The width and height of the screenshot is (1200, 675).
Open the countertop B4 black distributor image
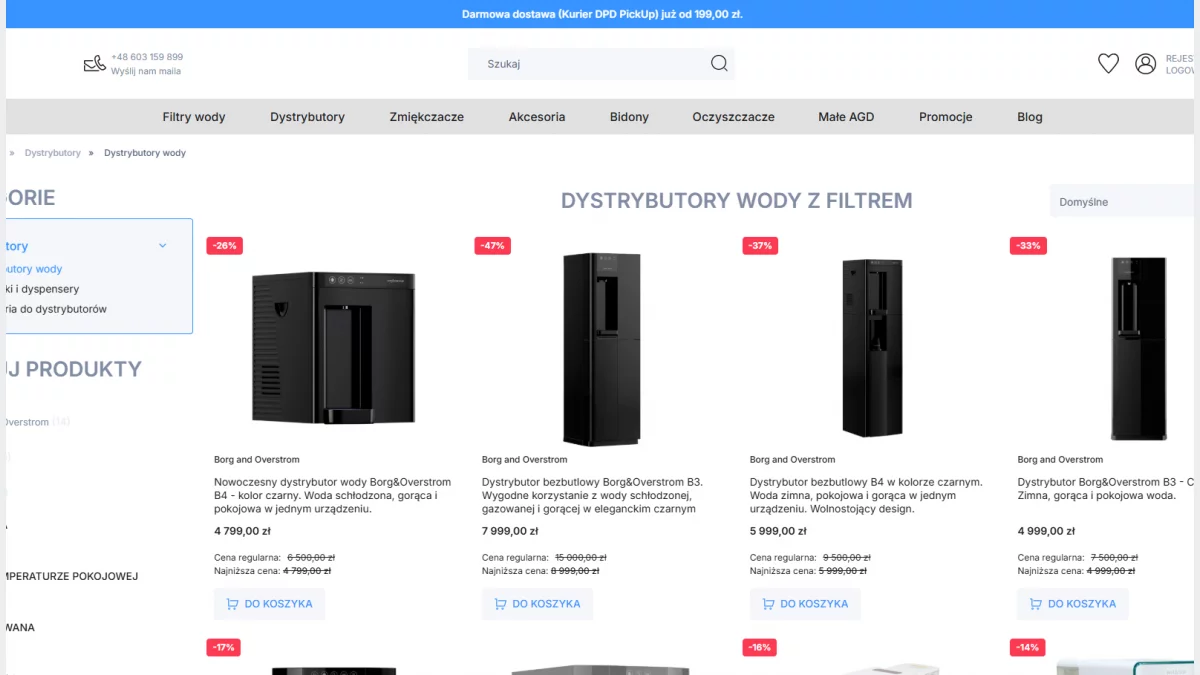click(x=333, y=348)
